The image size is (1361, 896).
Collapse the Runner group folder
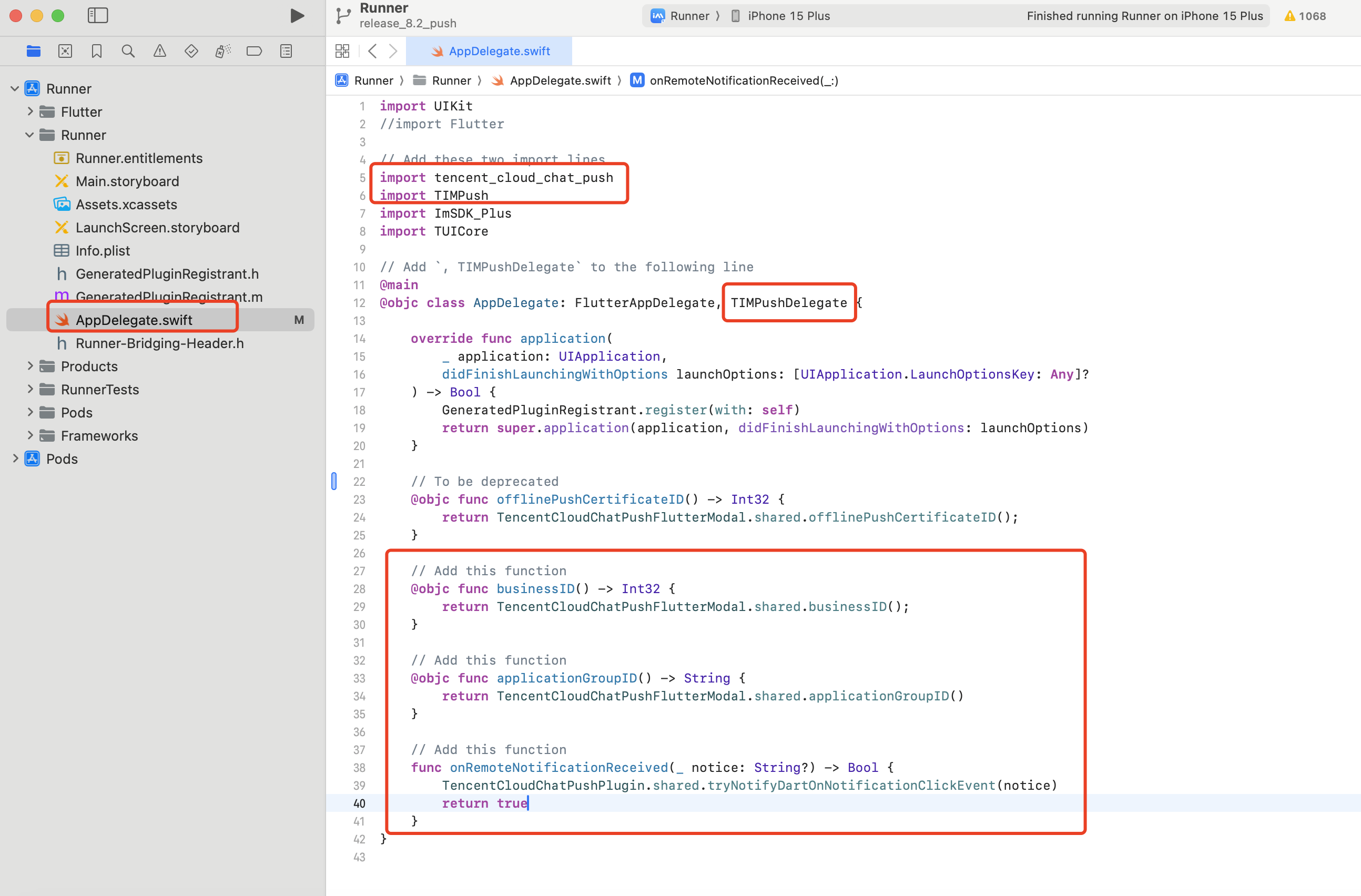(x=30, y=135)
